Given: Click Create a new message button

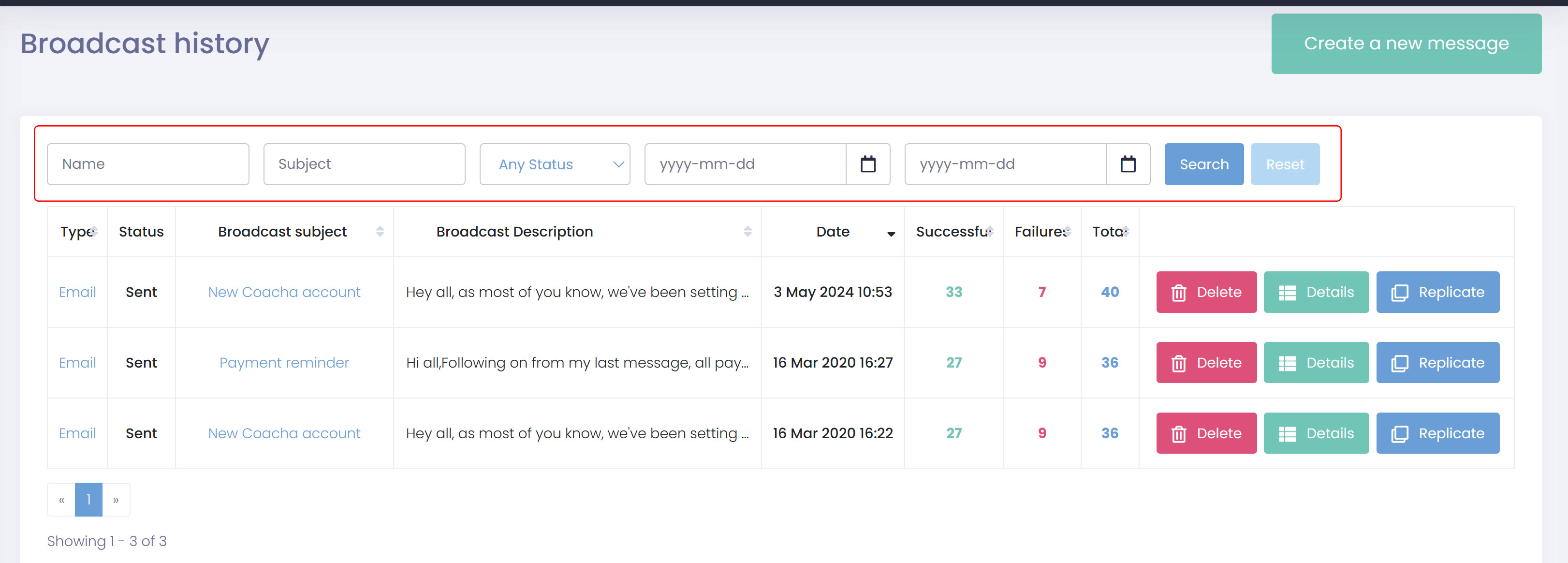Looking at the screenshot, I should coord(1406,44).
